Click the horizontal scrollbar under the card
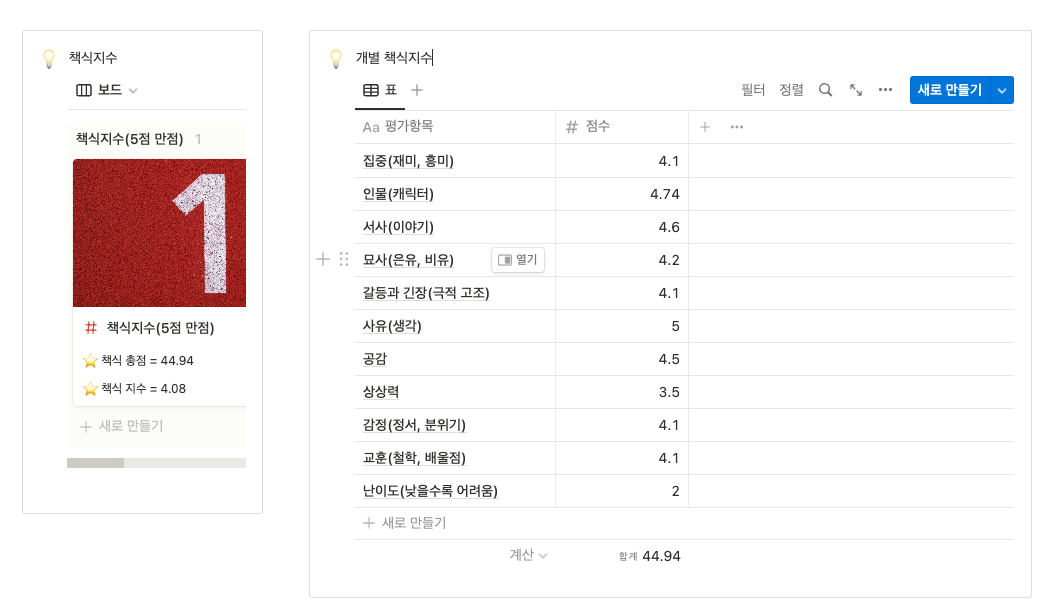The width and height of the screenshot is (1060, 610). point(95,462)
